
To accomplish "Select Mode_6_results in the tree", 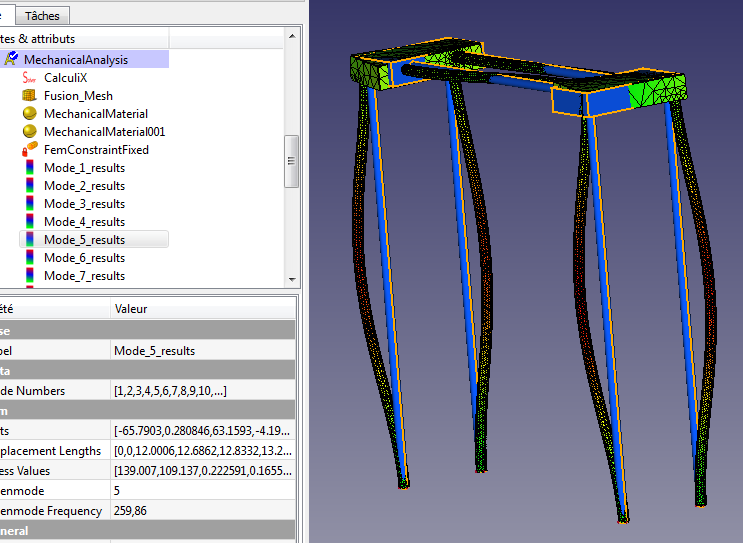I will point(84,258).
